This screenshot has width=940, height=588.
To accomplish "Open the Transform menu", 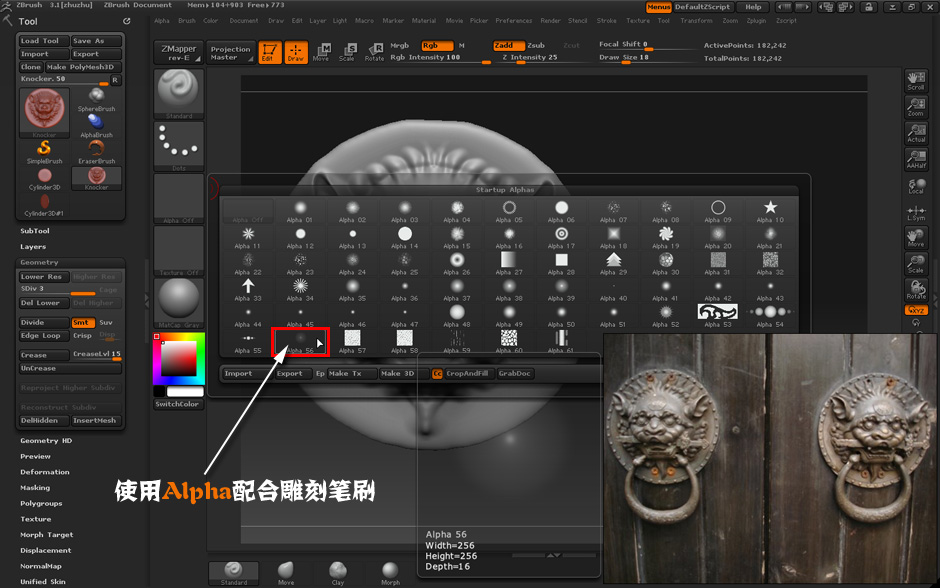I will pos(696,20).
